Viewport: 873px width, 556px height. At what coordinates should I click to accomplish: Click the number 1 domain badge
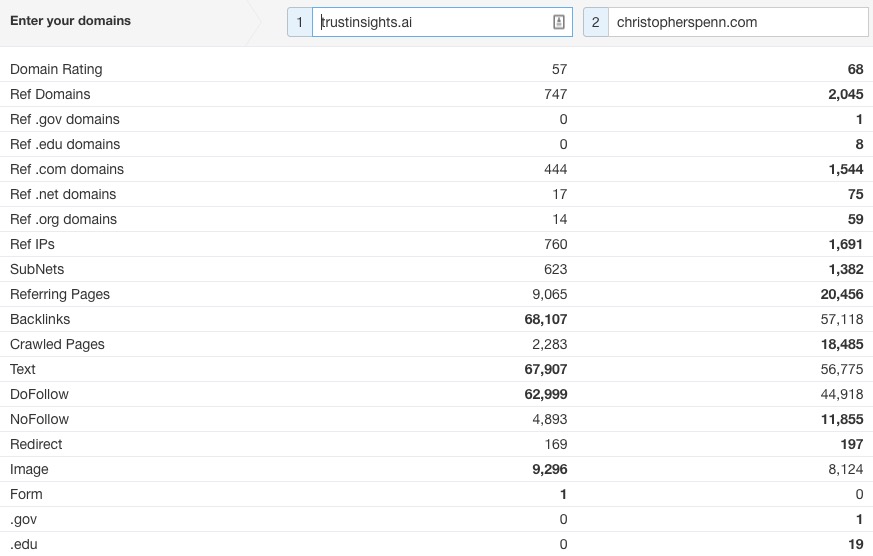300,22
